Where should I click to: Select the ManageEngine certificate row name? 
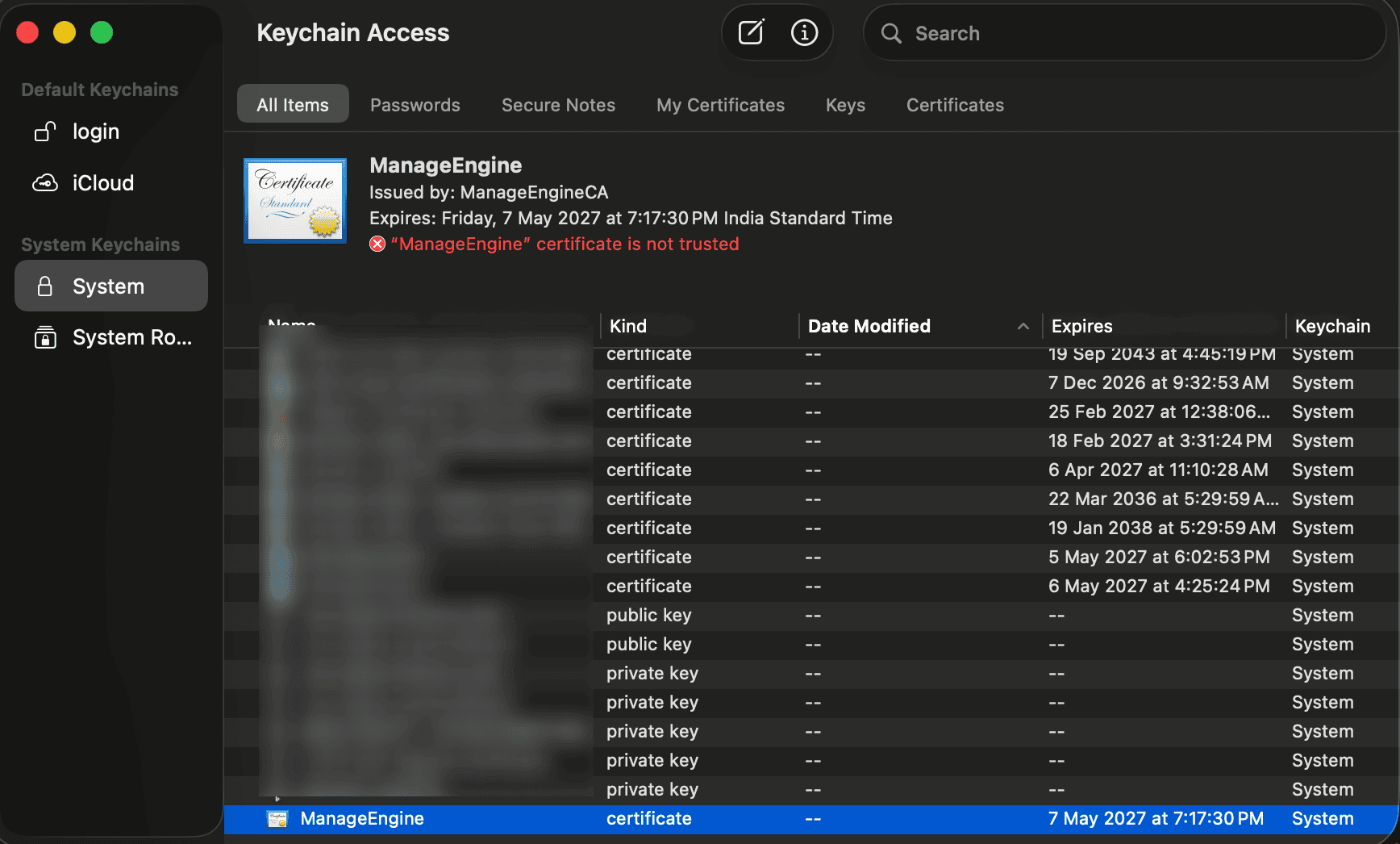(362, 819)
